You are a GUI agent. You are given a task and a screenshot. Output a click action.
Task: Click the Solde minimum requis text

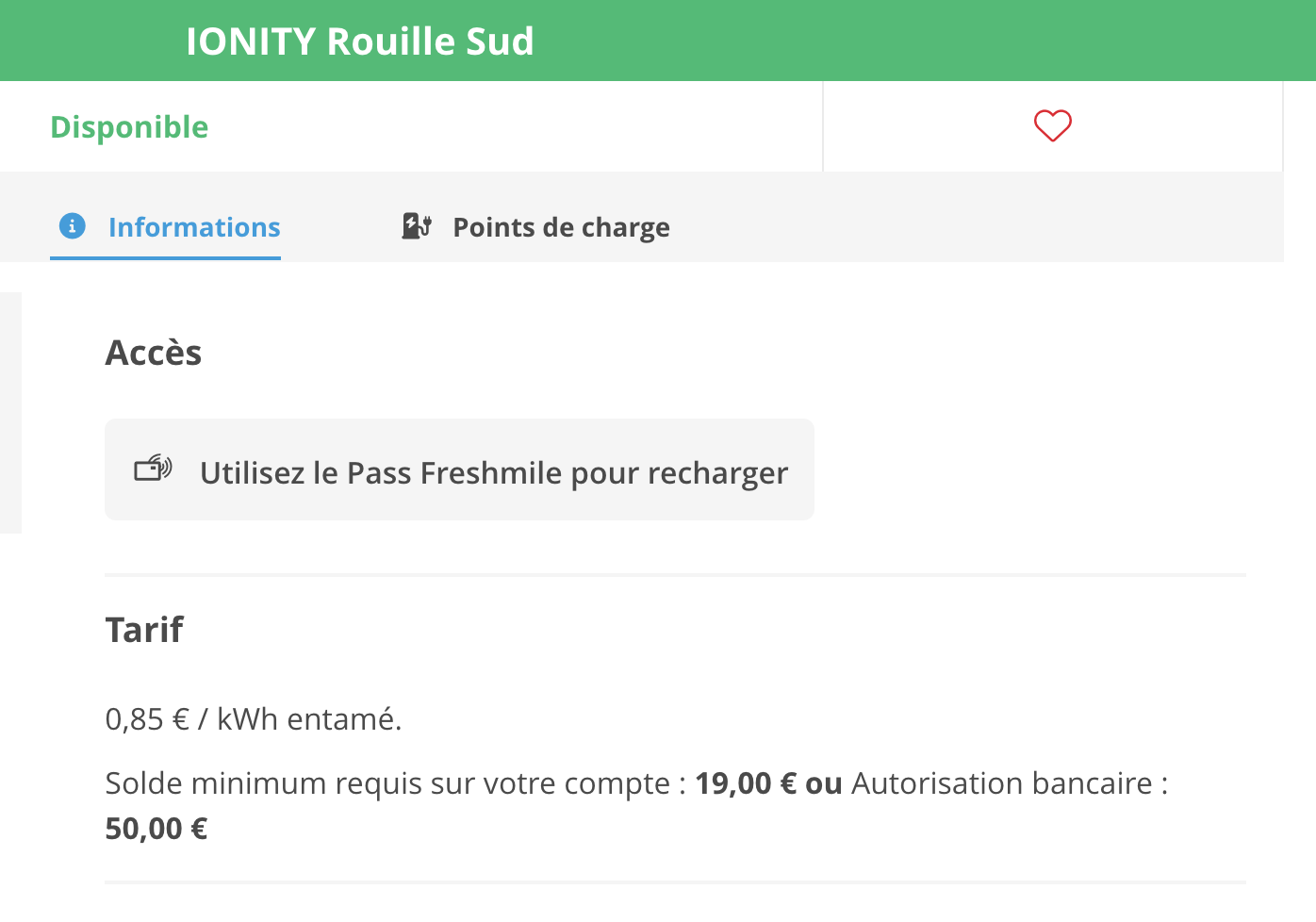tap(387, 783)
